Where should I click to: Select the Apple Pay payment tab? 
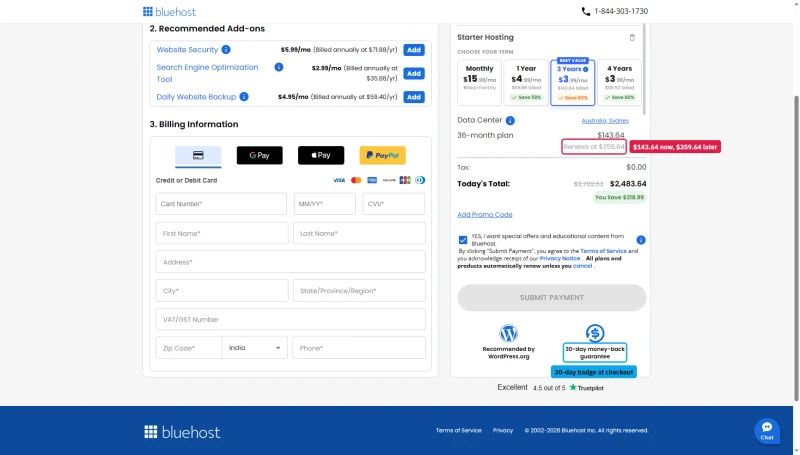321,155
